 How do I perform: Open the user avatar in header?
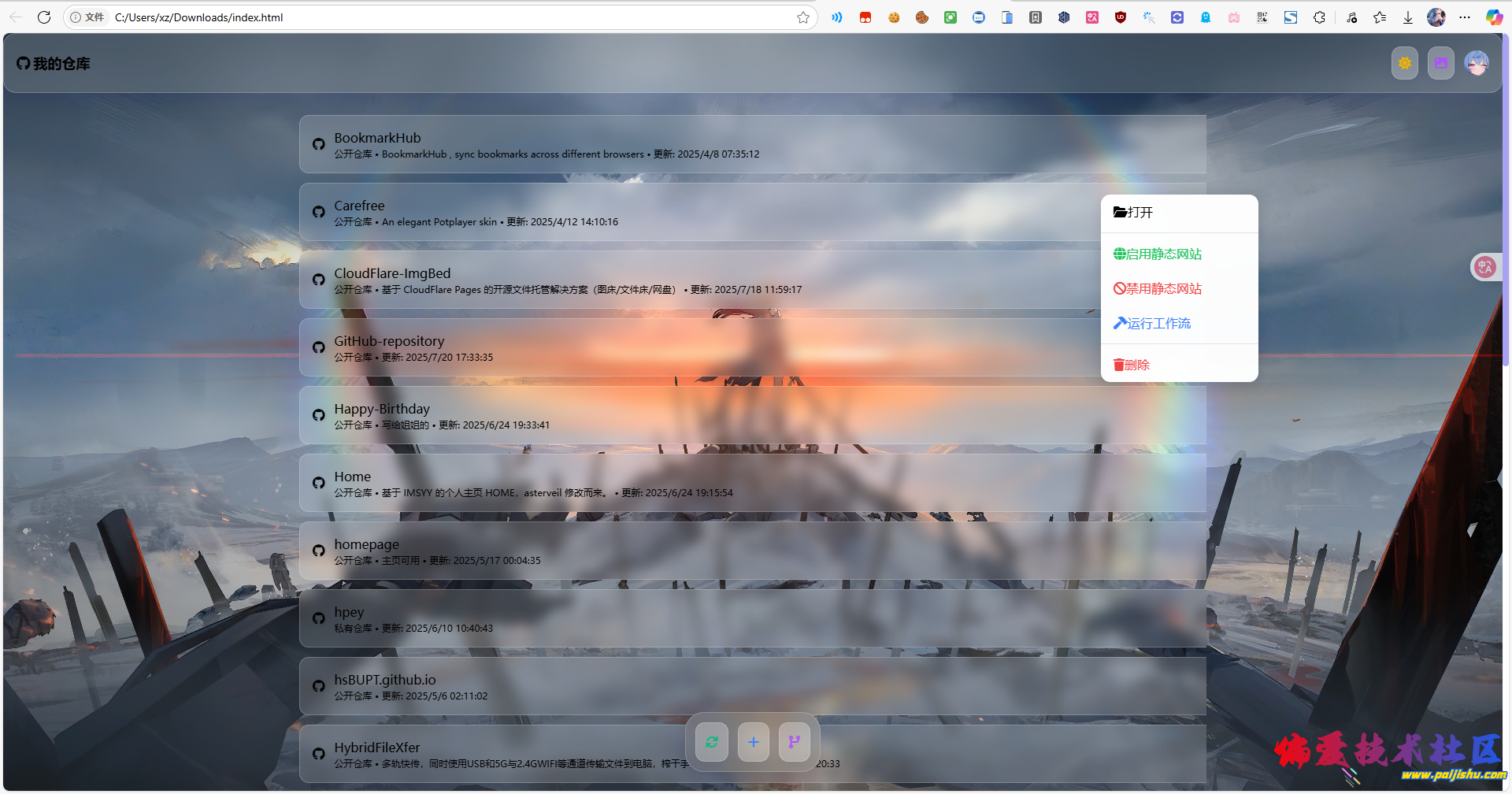click(x=1476, y=63)
